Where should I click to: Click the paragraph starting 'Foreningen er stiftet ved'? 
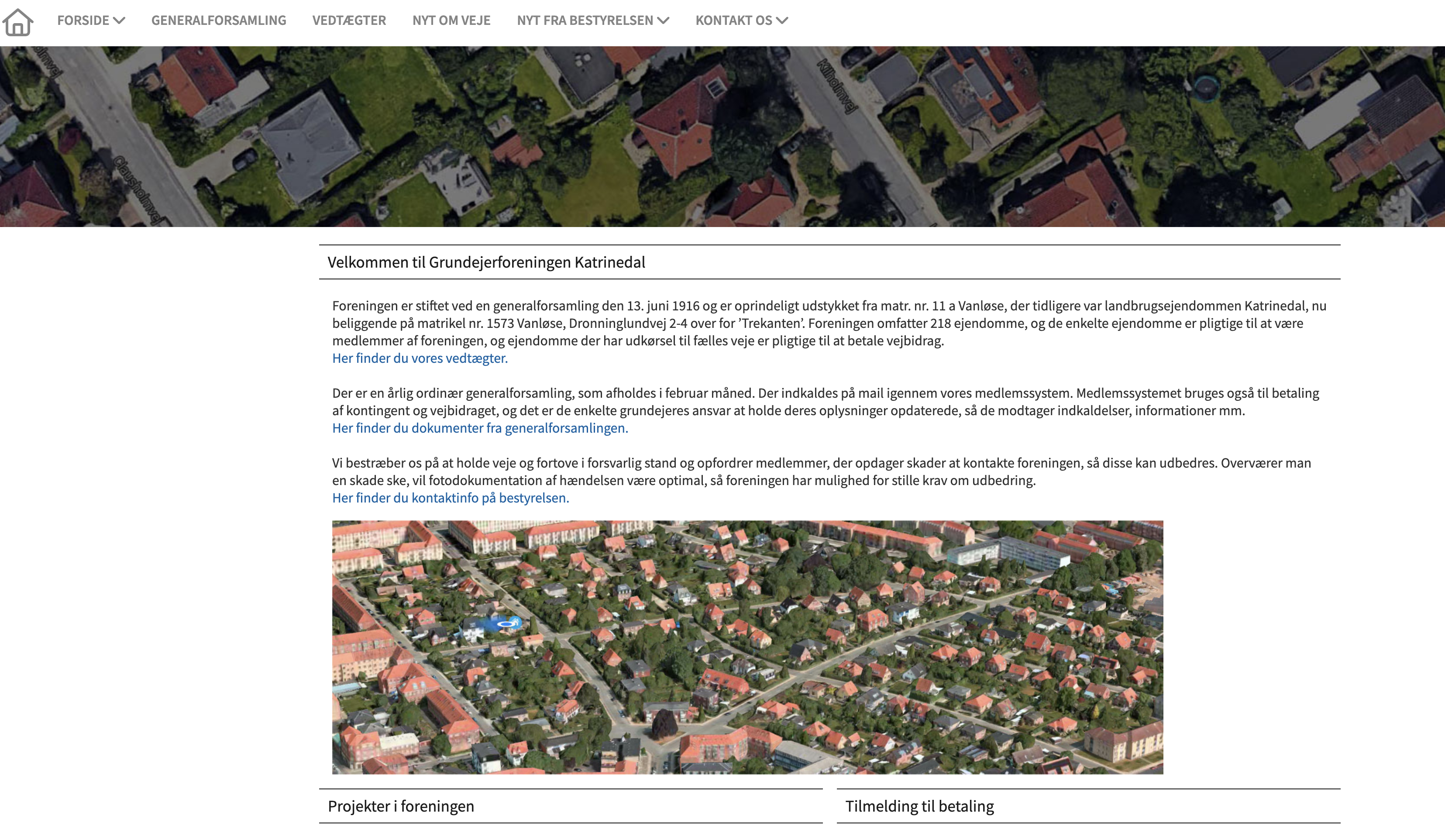coord(829,324)
